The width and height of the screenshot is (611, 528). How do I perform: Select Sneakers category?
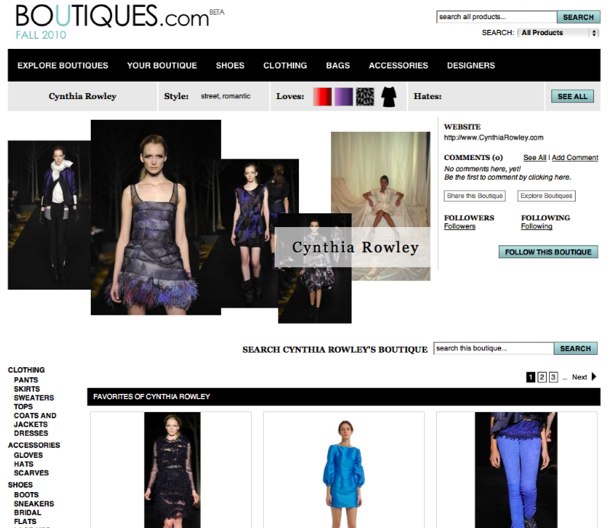point(34,504)
